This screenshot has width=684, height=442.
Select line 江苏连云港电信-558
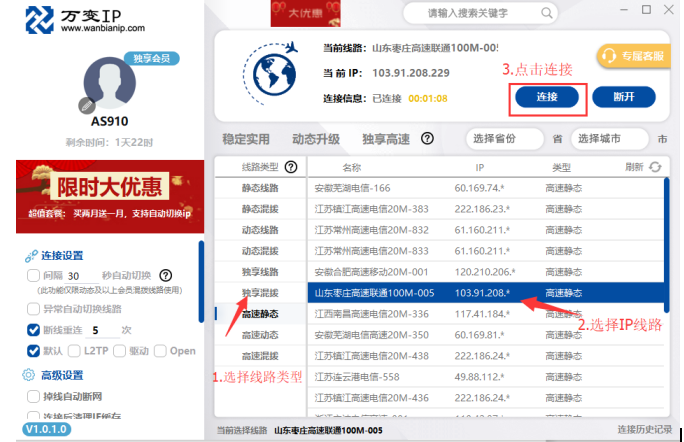click(x=486, y=377)
